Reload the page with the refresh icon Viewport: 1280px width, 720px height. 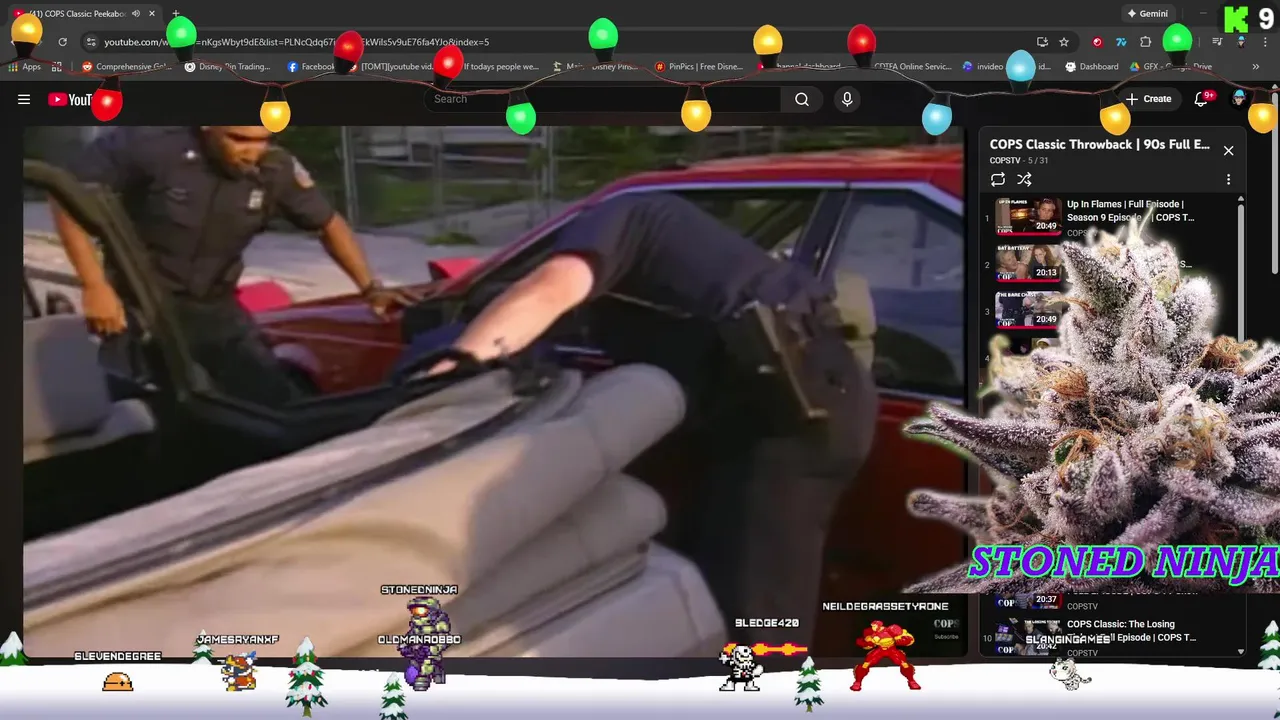coord(62,42)
